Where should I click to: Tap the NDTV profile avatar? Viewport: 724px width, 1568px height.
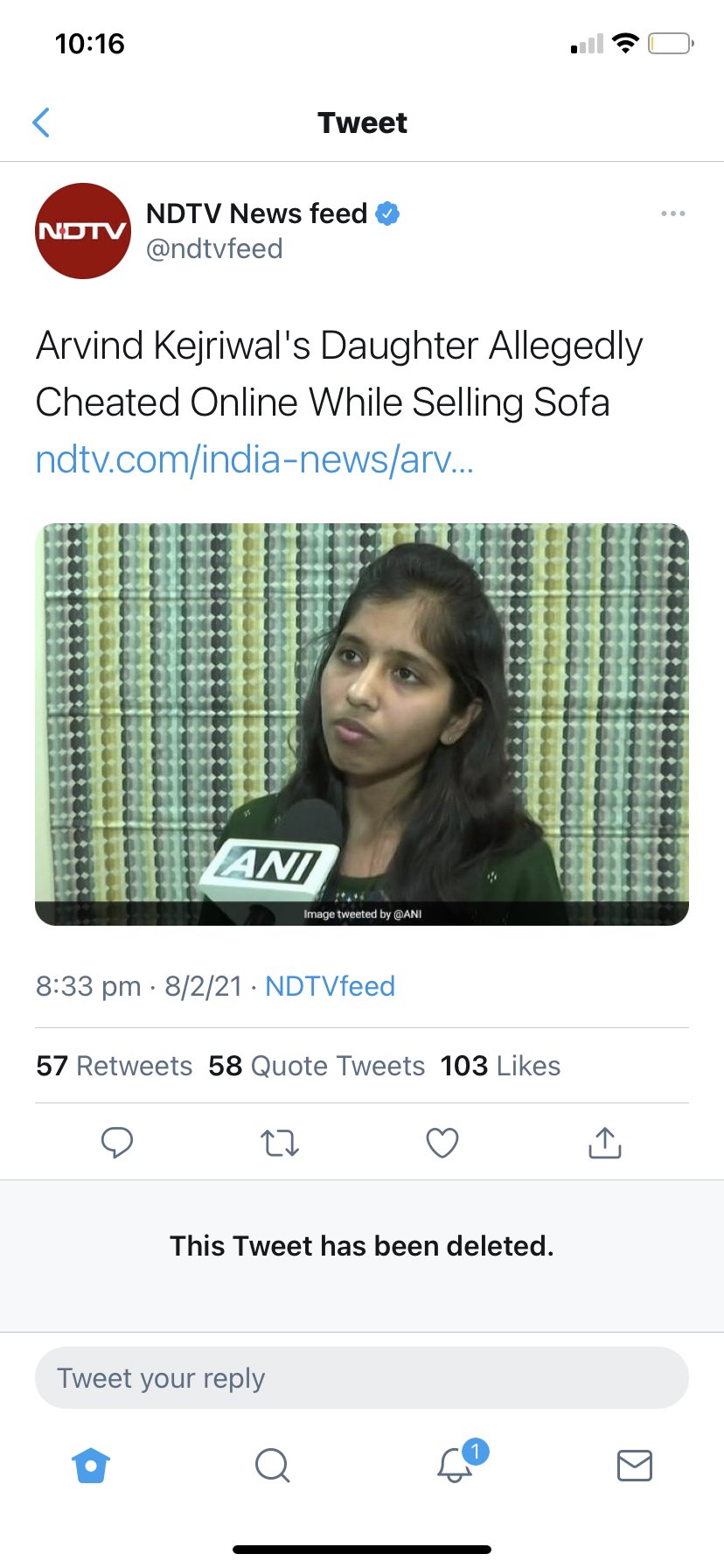[x=83, y=231]
